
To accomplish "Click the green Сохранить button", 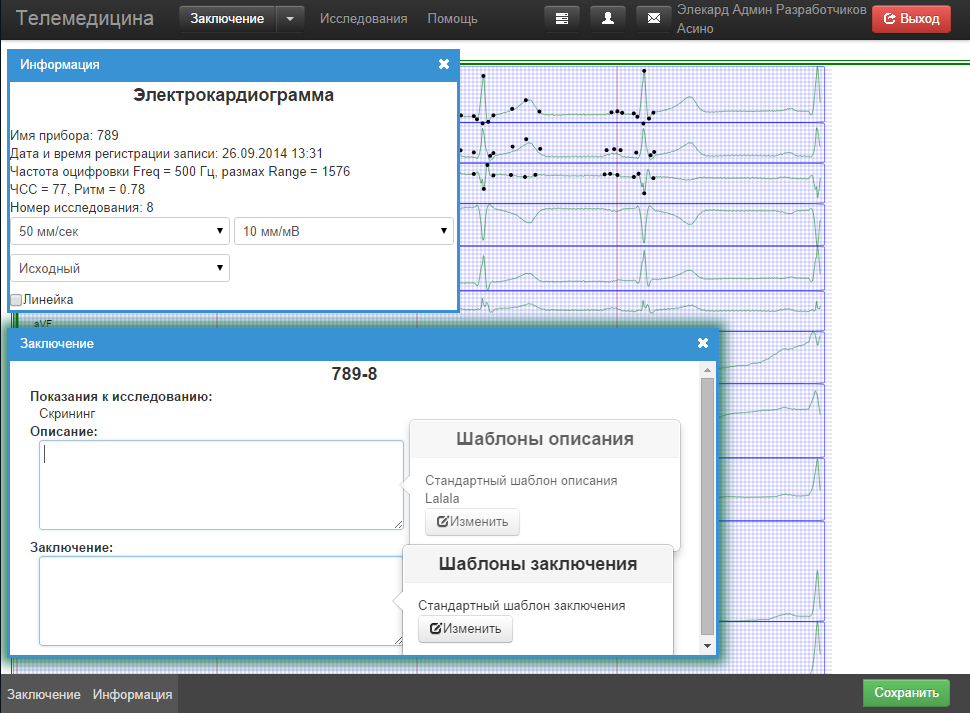I will click(x=906, y=693).
